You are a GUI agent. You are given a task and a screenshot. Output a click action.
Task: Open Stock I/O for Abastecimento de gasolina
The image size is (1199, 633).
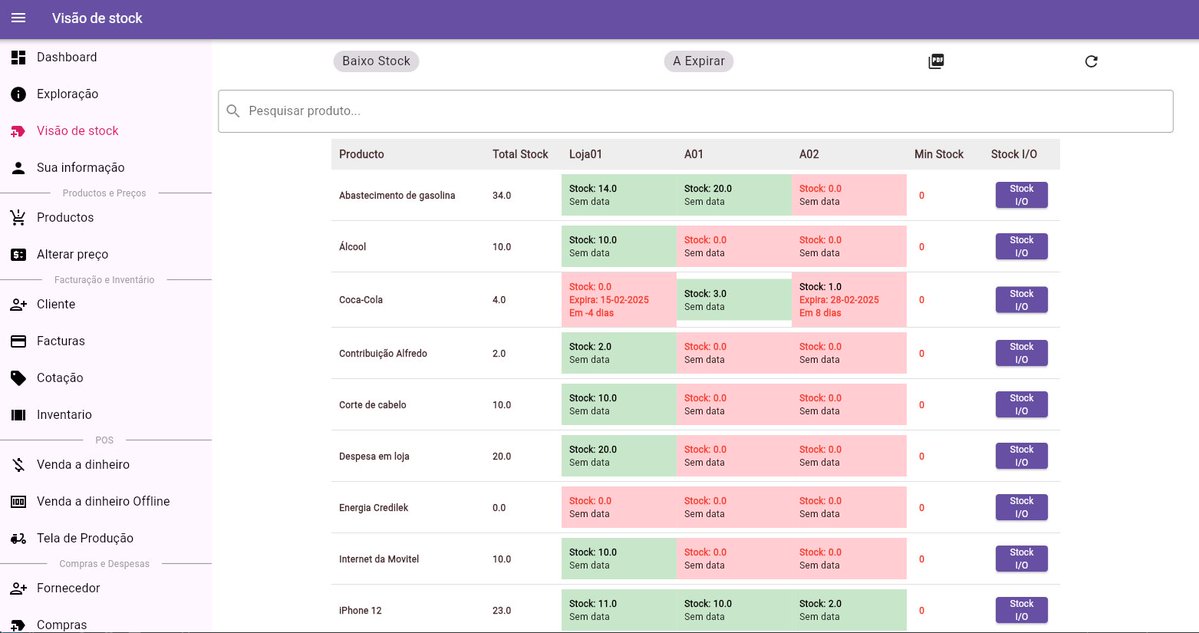(1022, 195)
